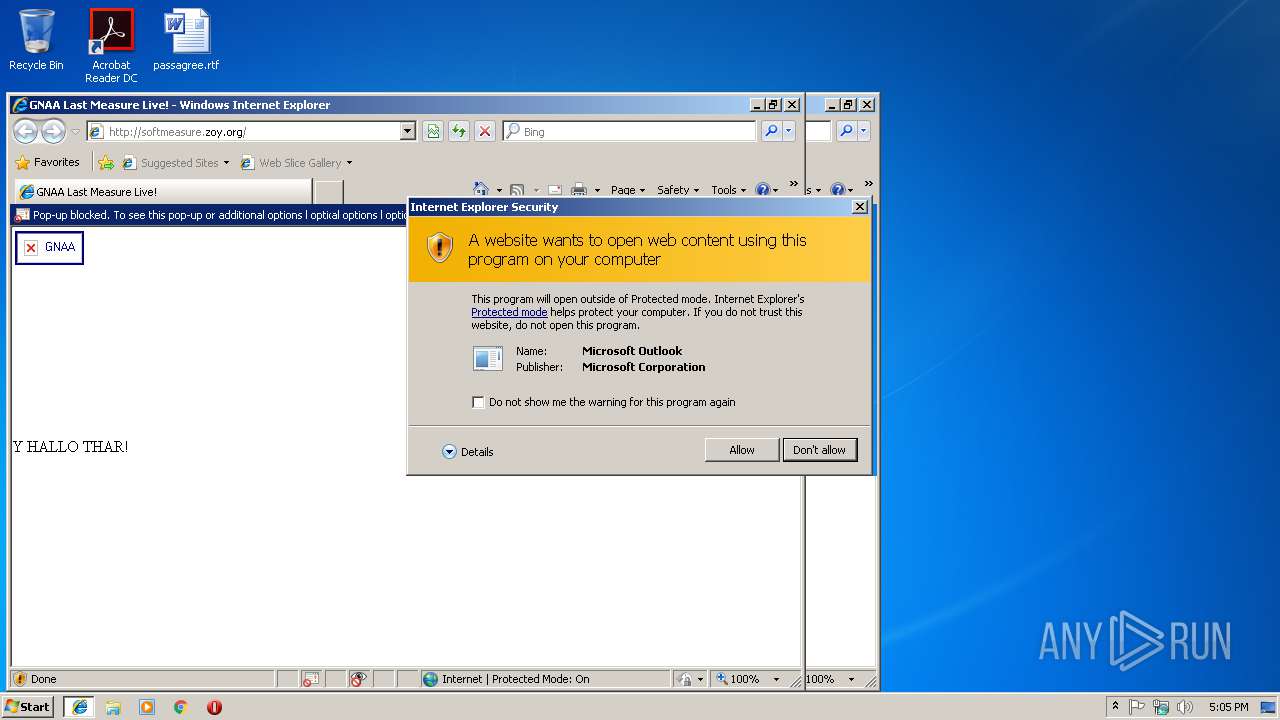The width and height of the screenshot is (1280, 720).
Task: Open the Home button dropdown arrow
Action: (498, 191)
